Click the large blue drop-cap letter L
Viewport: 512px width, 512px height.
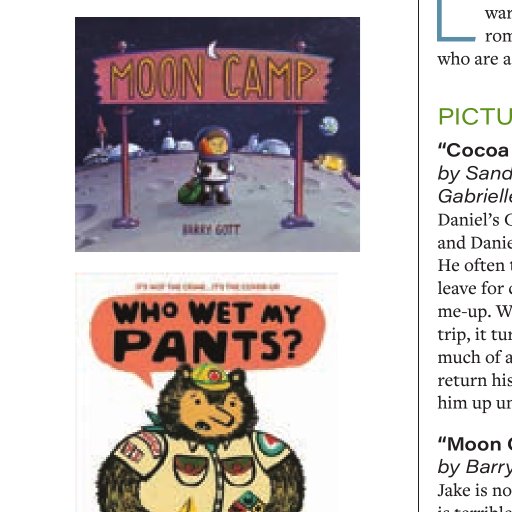click(456, 21)
